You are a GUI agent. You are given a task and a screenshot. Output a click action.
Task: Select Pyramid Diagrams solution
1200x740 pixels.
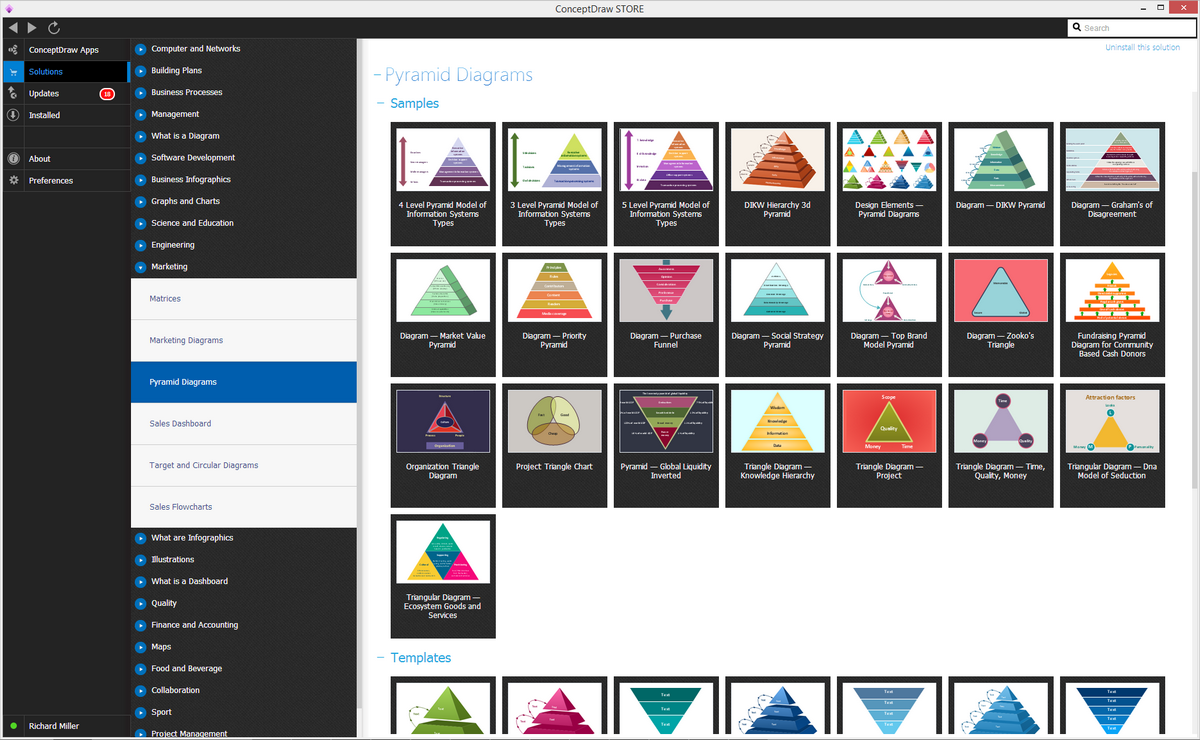coord(244,382)
